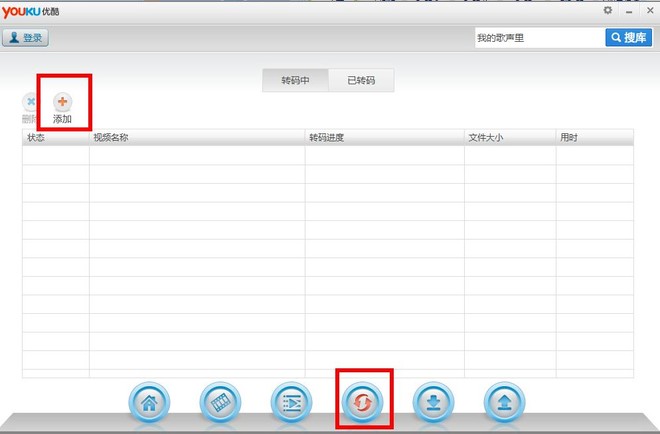This screenshot has width=660, height=434.
Task: Open the upload icon in bottom dock
Action: pyautogui.click(x=505, y=402)
